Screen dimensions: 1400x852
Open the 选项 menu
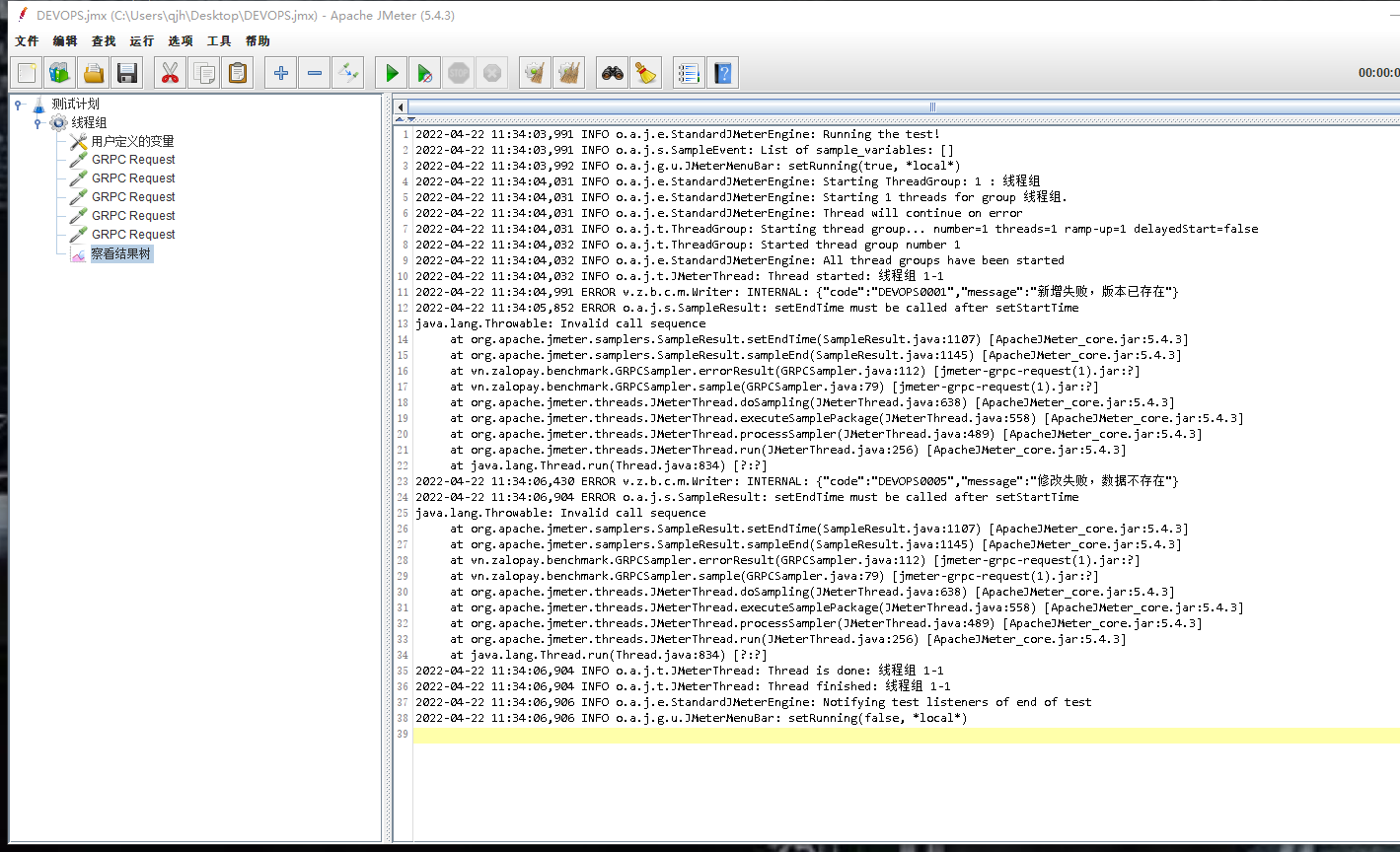181,41
